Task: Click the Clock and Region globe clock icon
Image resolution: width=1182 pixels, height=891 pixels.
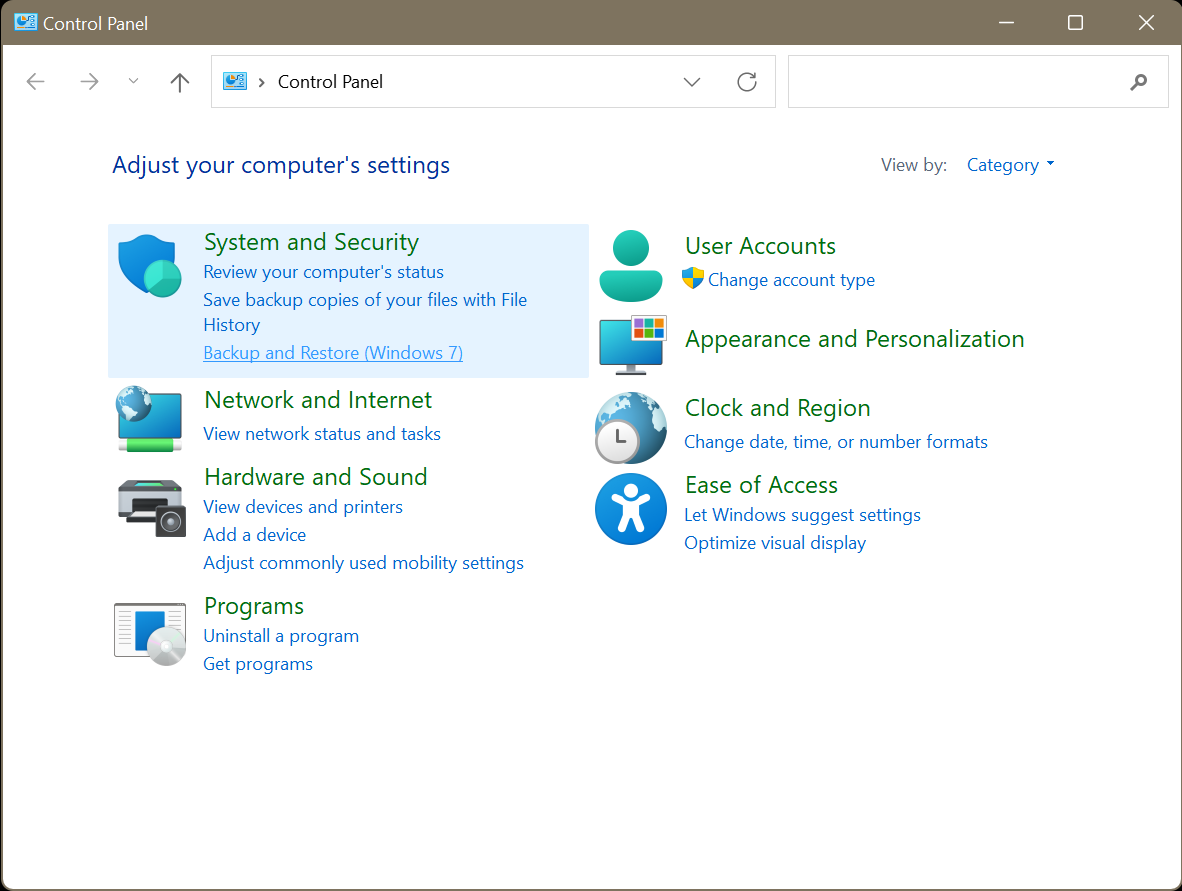Action: tap(631, 428)
